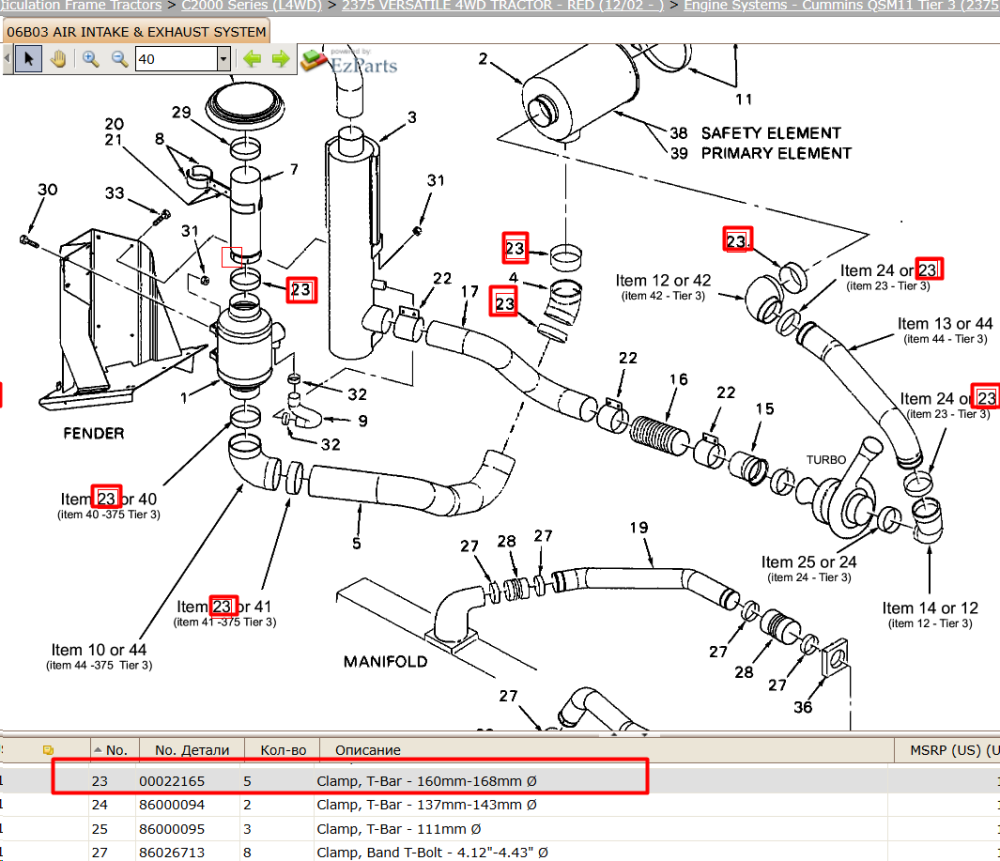This screenshot has height=861, width=1000.
Task: Open the Engine Systems - Cummins QSM11 breadcrumb
Action: click(842, 6)
